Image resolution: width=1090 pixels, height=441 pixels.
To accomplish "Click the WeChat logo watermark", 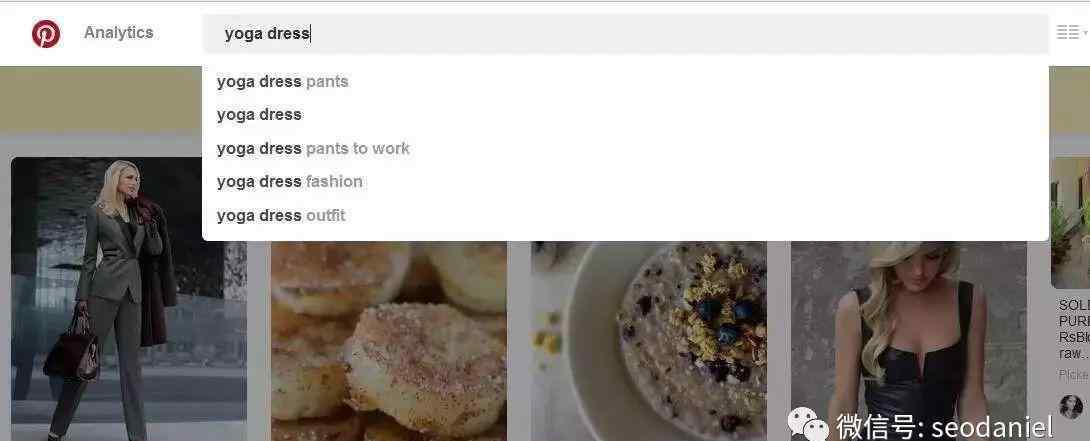I will pyautogui.click(x=807, y=424).
